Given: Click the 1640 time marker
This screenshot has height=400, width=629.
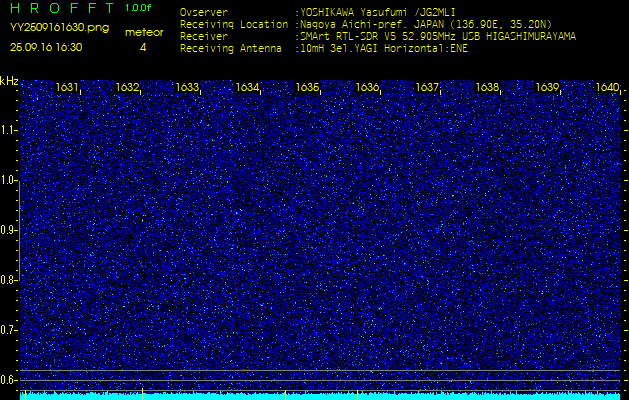Looking at the screenshot, I should click(607, 88).
